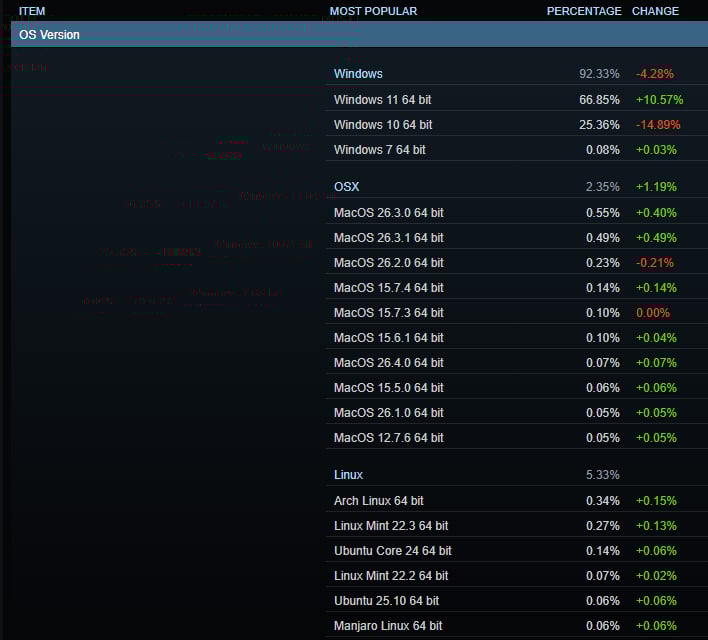
Task: Click the Windows total 92.33% value
Action: (599, 74)
